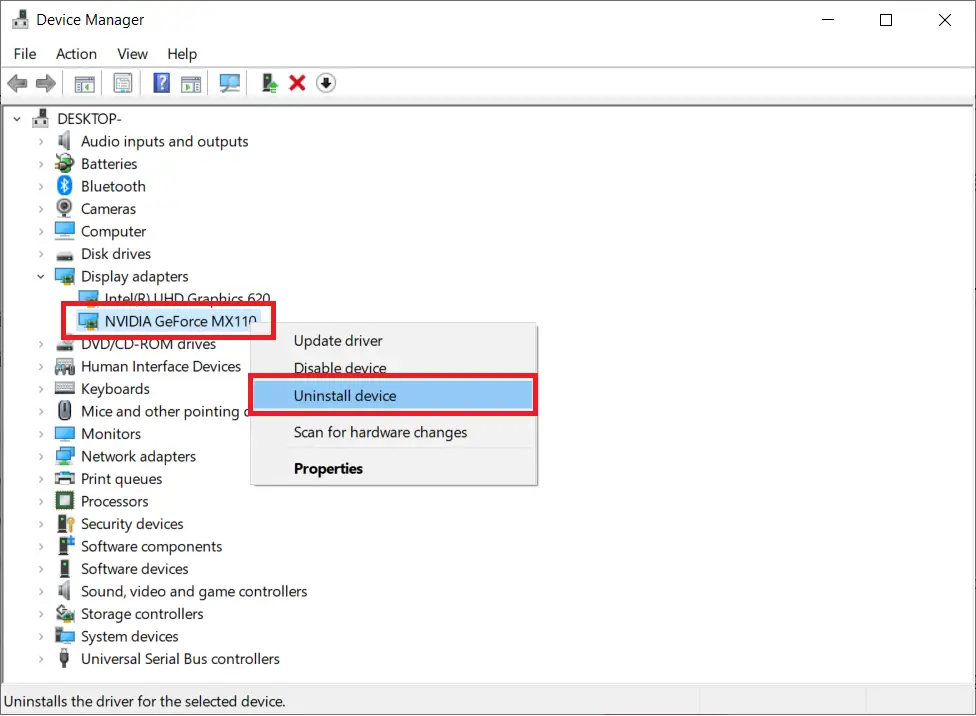The height and width of the screenshot is (716, 976).
Task: Expand the Bluetooth category chevron
Action: click(x=41, y=186)
